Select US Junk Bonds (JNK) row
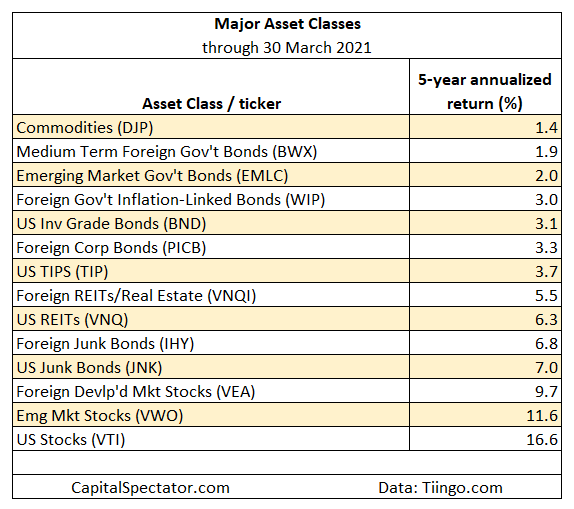 287,367
